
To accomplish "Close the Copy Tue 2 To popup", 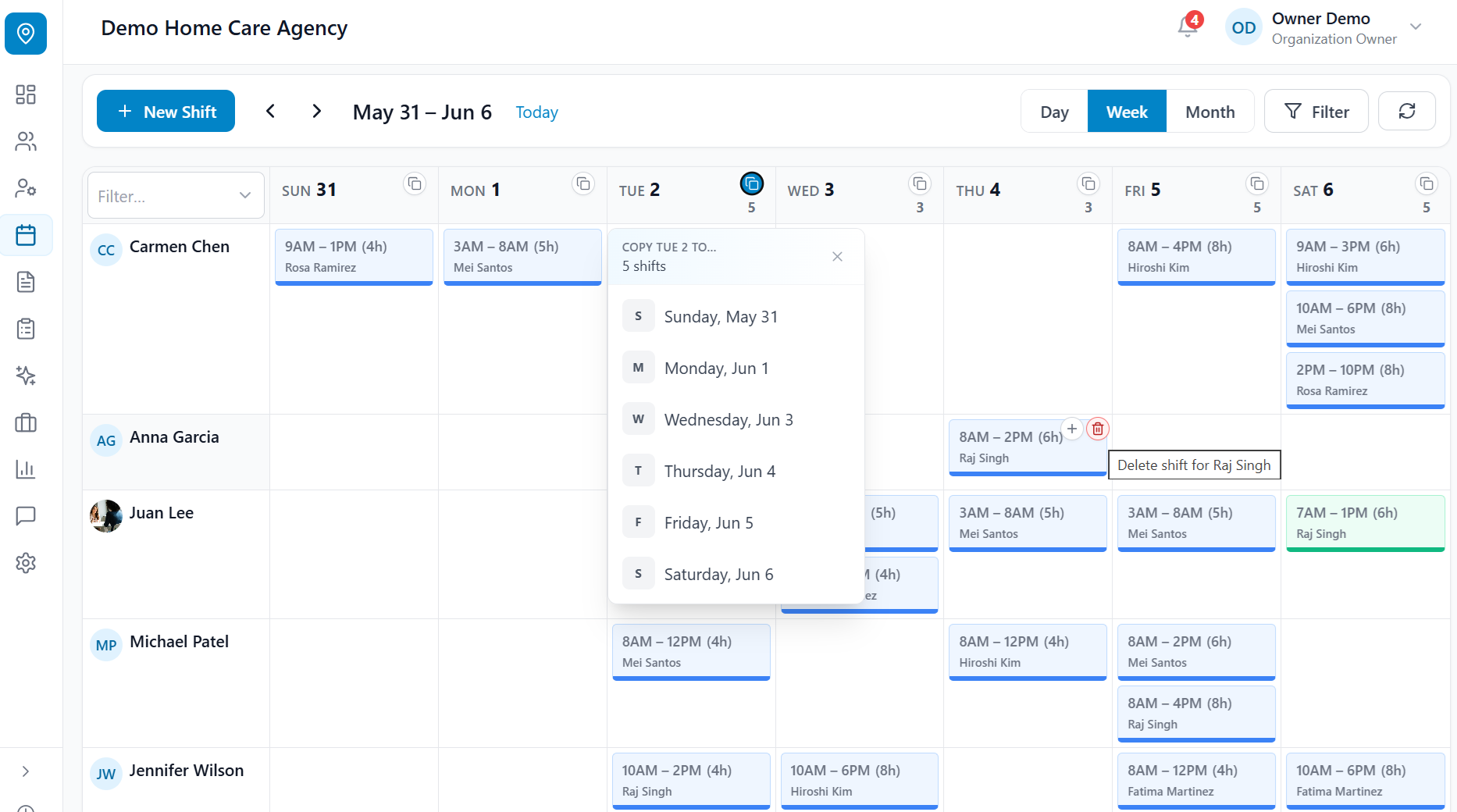I will click(x=837, y=256).
